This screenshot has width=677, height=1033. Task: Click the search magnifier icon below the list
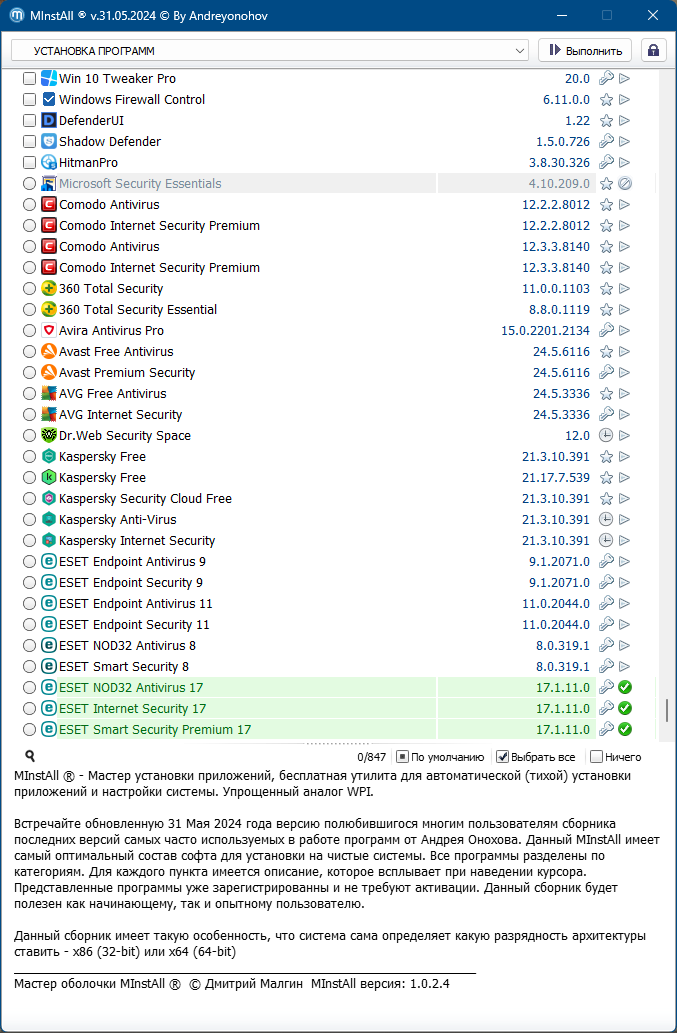tap(30, 757)
